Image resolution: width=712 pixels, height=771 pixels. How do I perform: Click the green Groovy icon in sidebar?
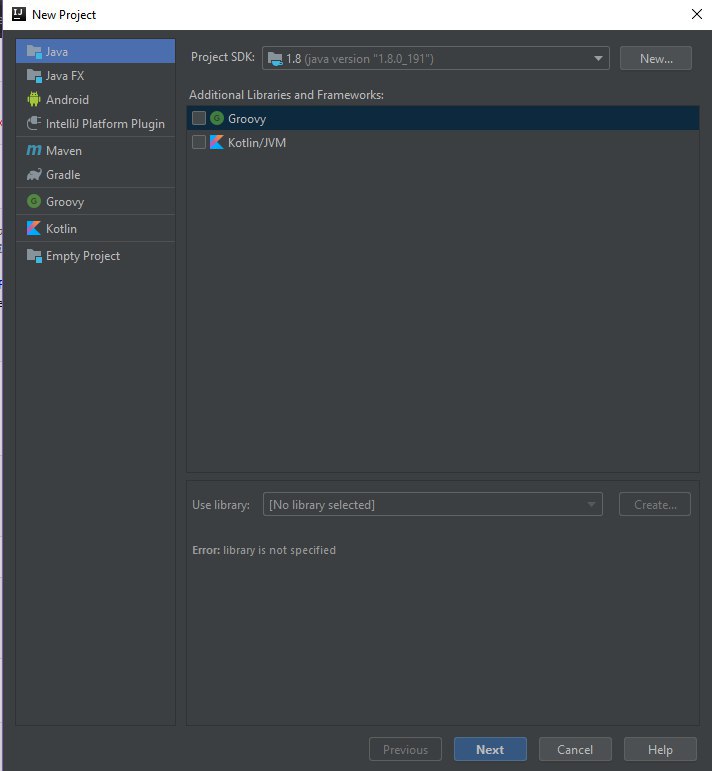point(34,201)
